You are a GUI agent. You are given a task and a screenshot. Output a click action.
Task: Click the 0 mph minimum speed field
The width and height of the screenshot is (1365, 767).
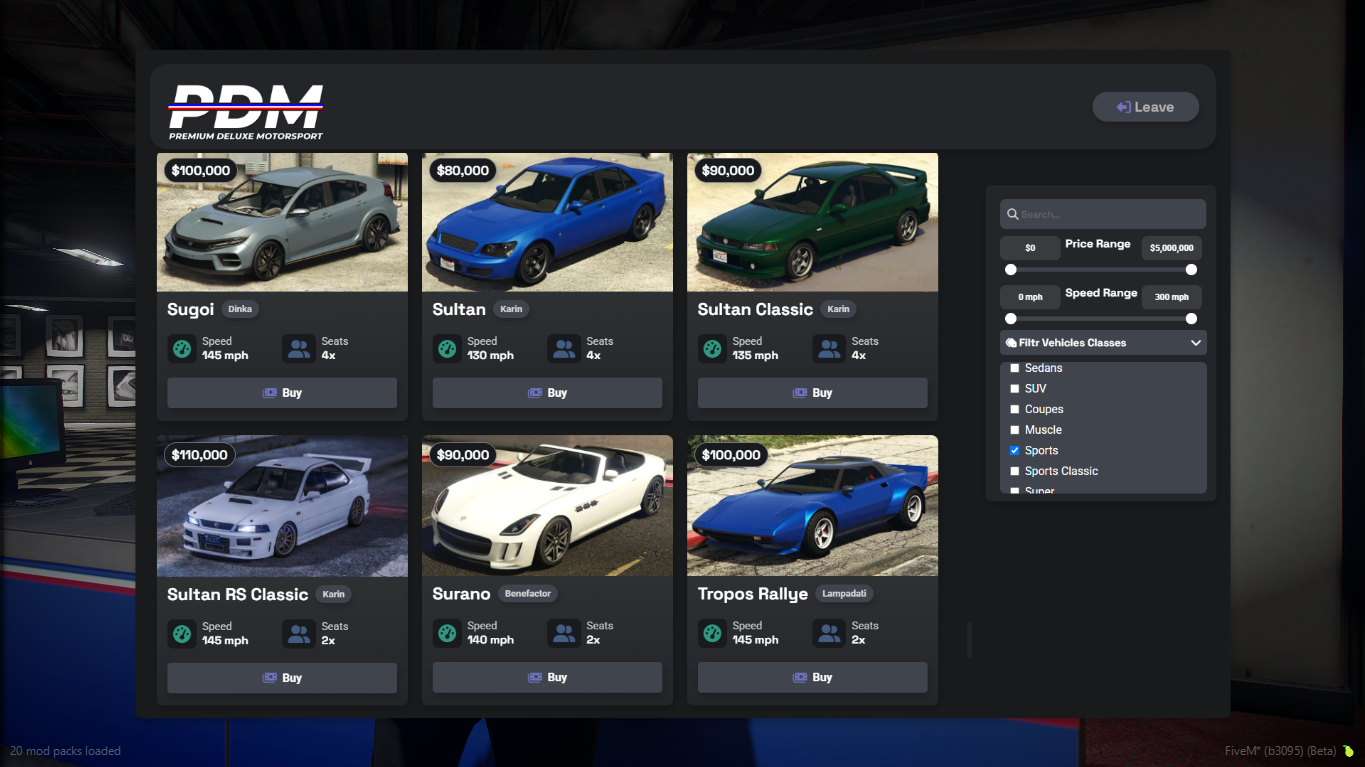[x=1030, y=297]
